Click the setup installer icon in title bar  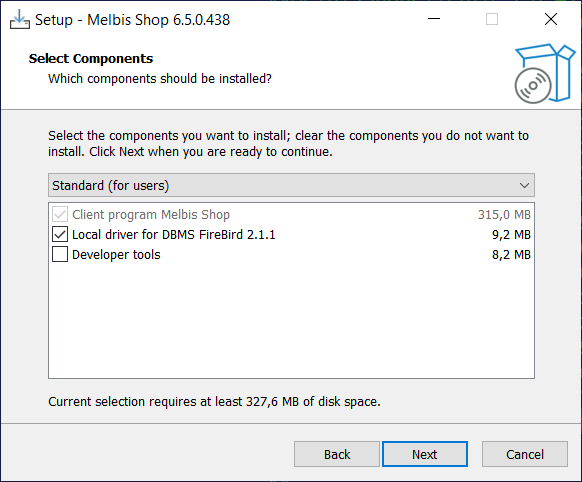[x=20, y=19]
